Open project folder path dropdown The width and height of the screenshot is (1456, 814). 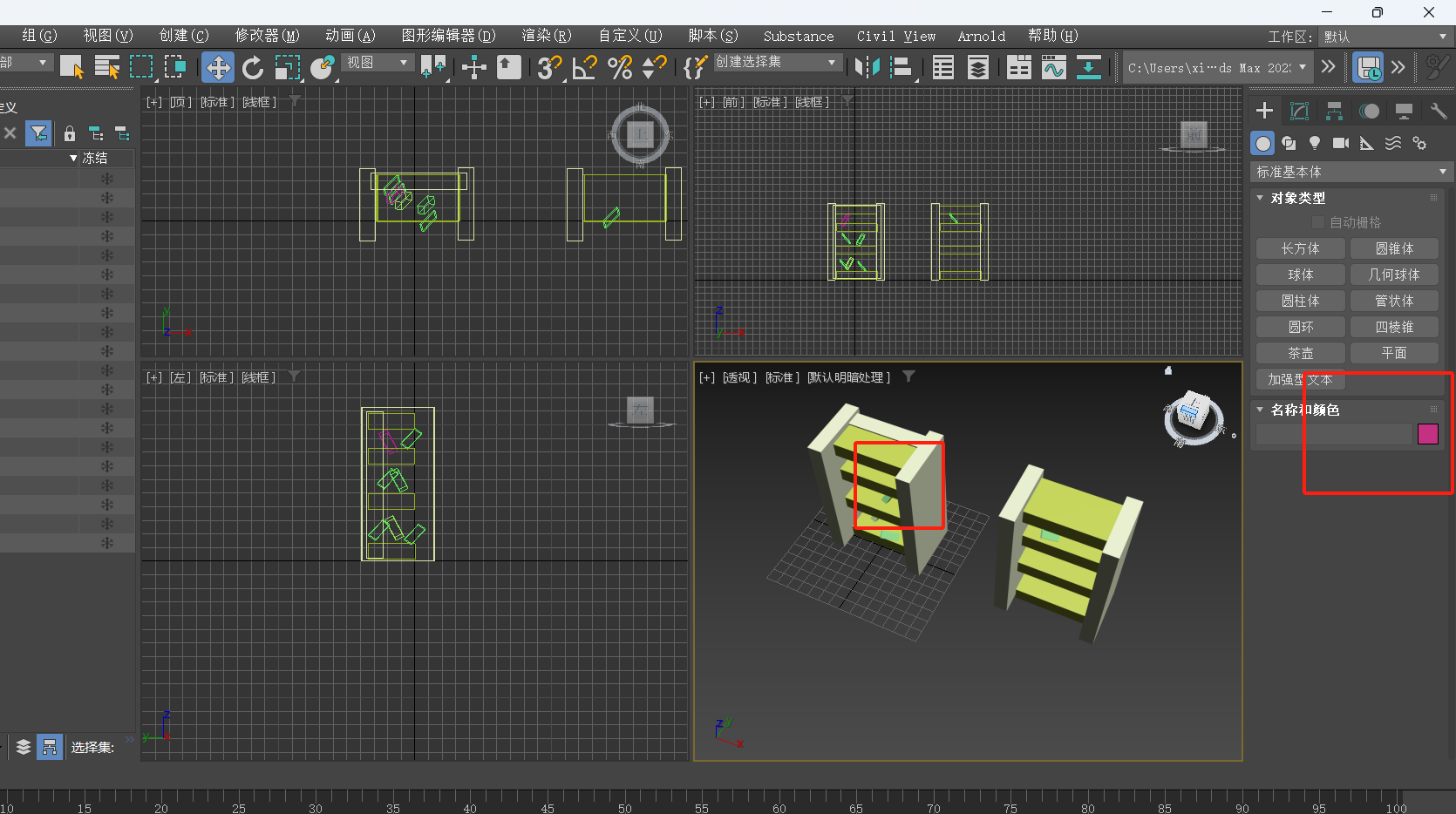point(1218,67)
